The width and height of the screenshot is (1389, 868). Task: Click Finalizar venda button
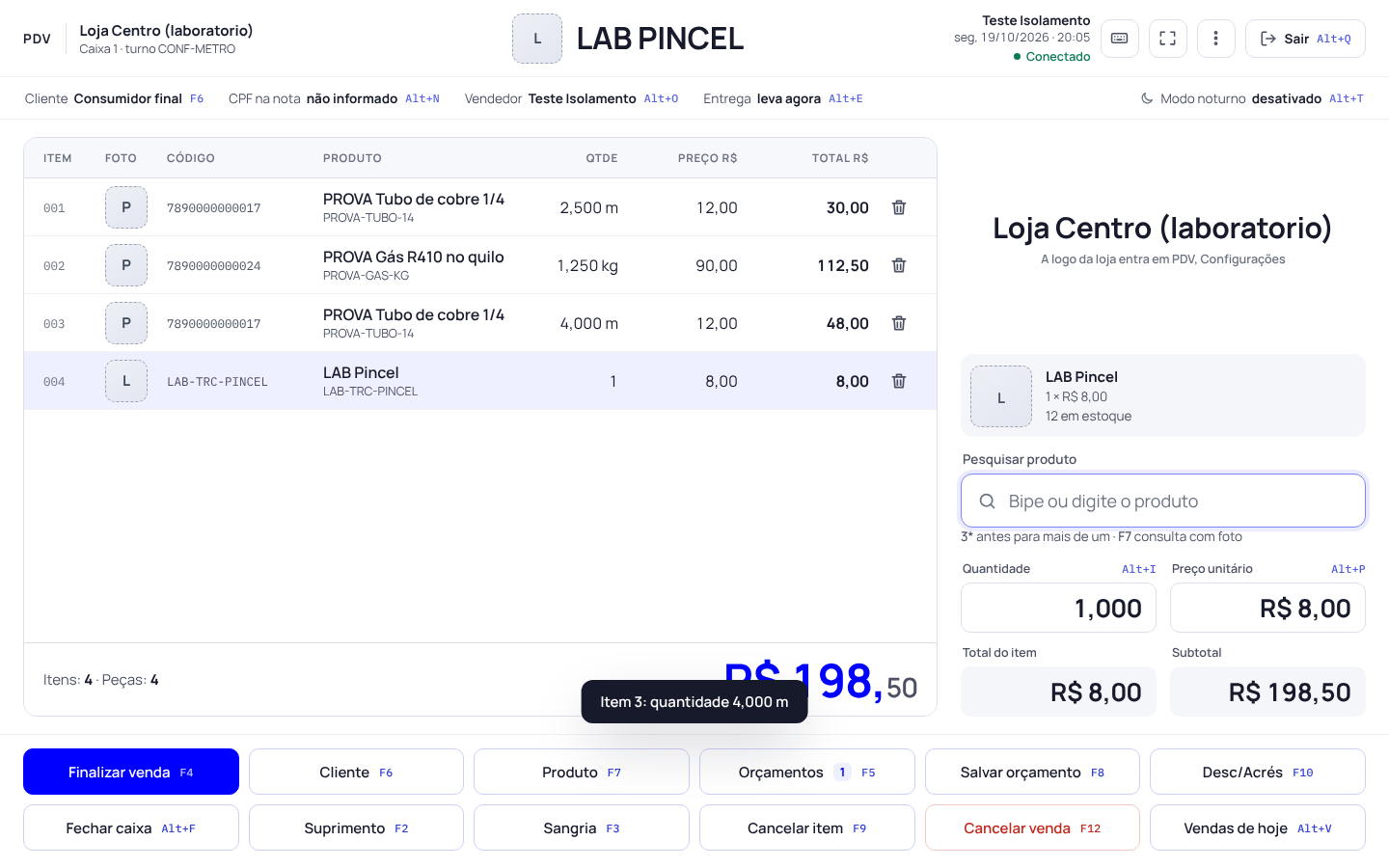pos(131,772)
